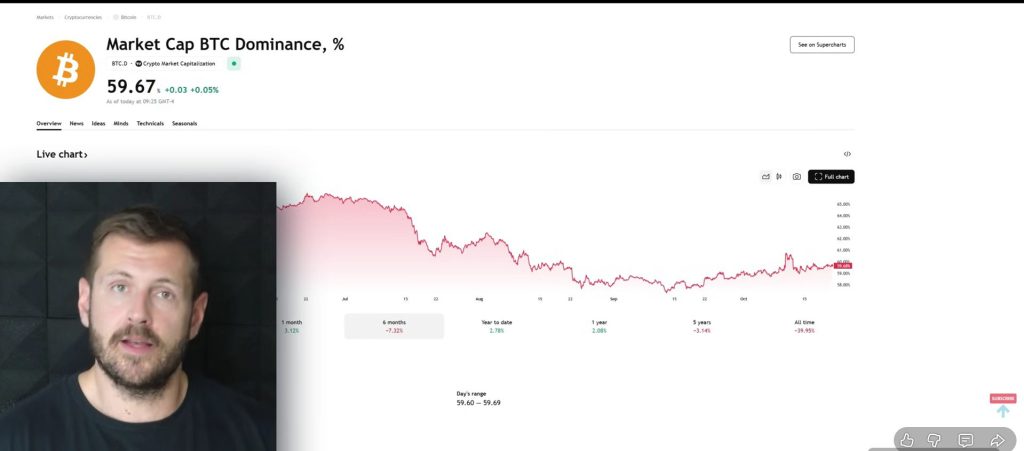This screenshot has width=1024, height=451.
Task: Select the All time range
Action: coord(804,326)
